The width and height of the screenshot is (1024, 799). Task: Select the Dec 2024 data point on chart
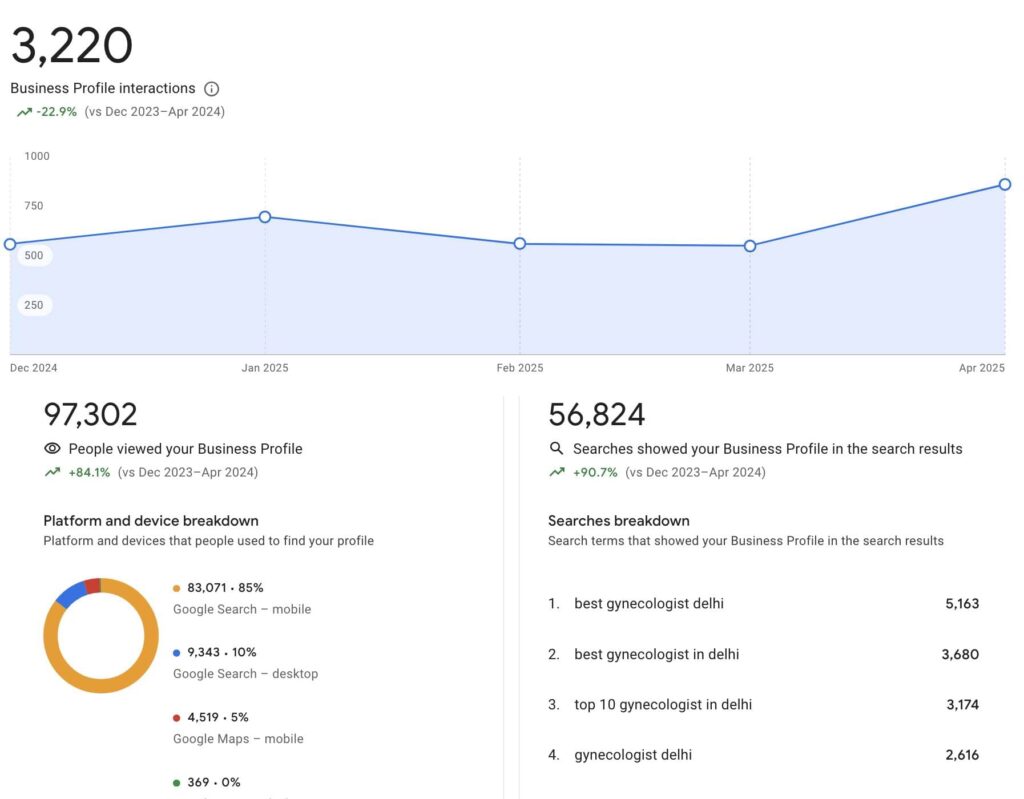[x=10, y=244]
